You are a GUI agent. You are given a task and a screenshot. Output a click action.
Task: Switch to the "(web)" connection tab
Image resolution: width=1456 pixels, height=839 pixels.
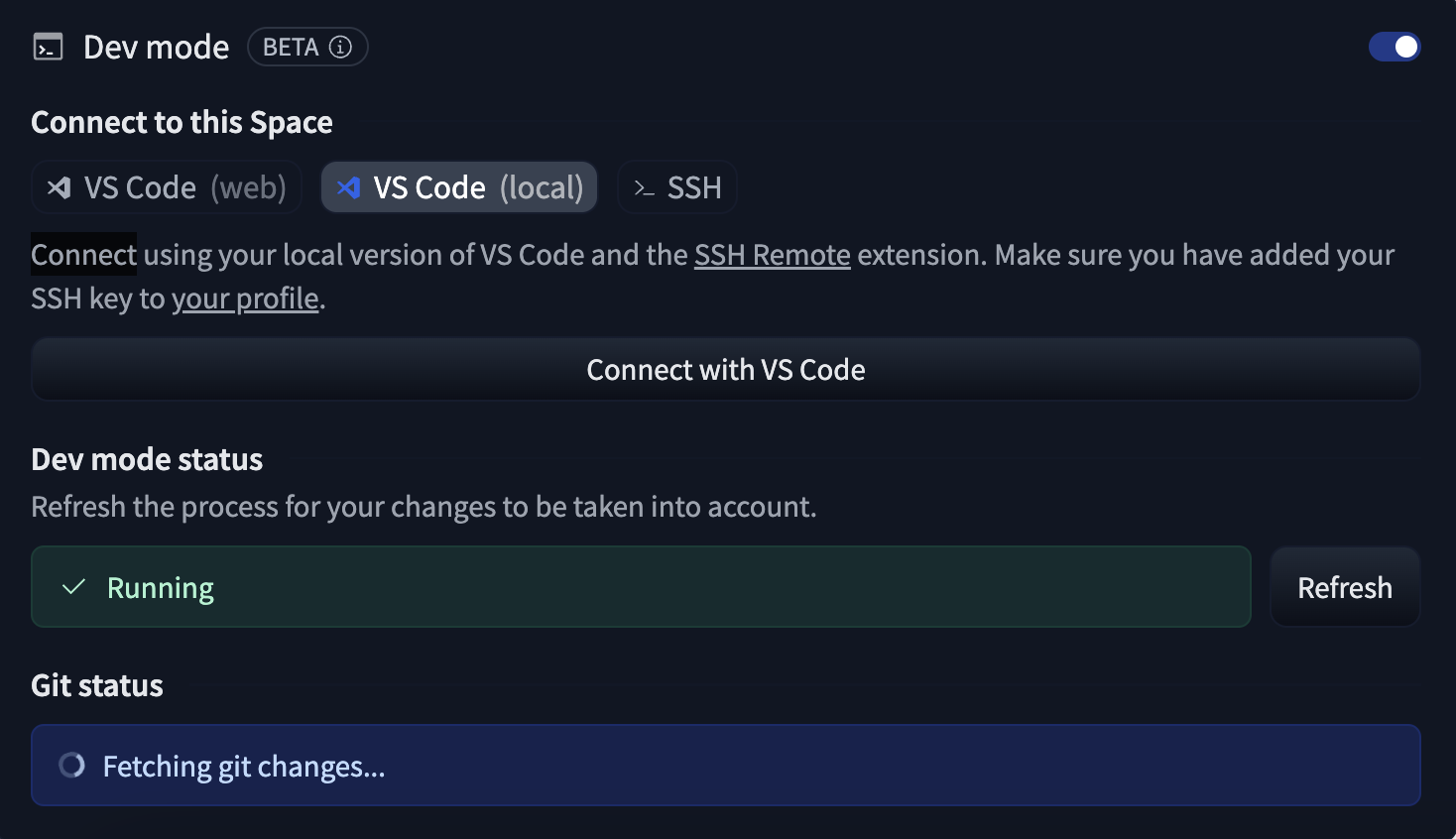(248, 187)
